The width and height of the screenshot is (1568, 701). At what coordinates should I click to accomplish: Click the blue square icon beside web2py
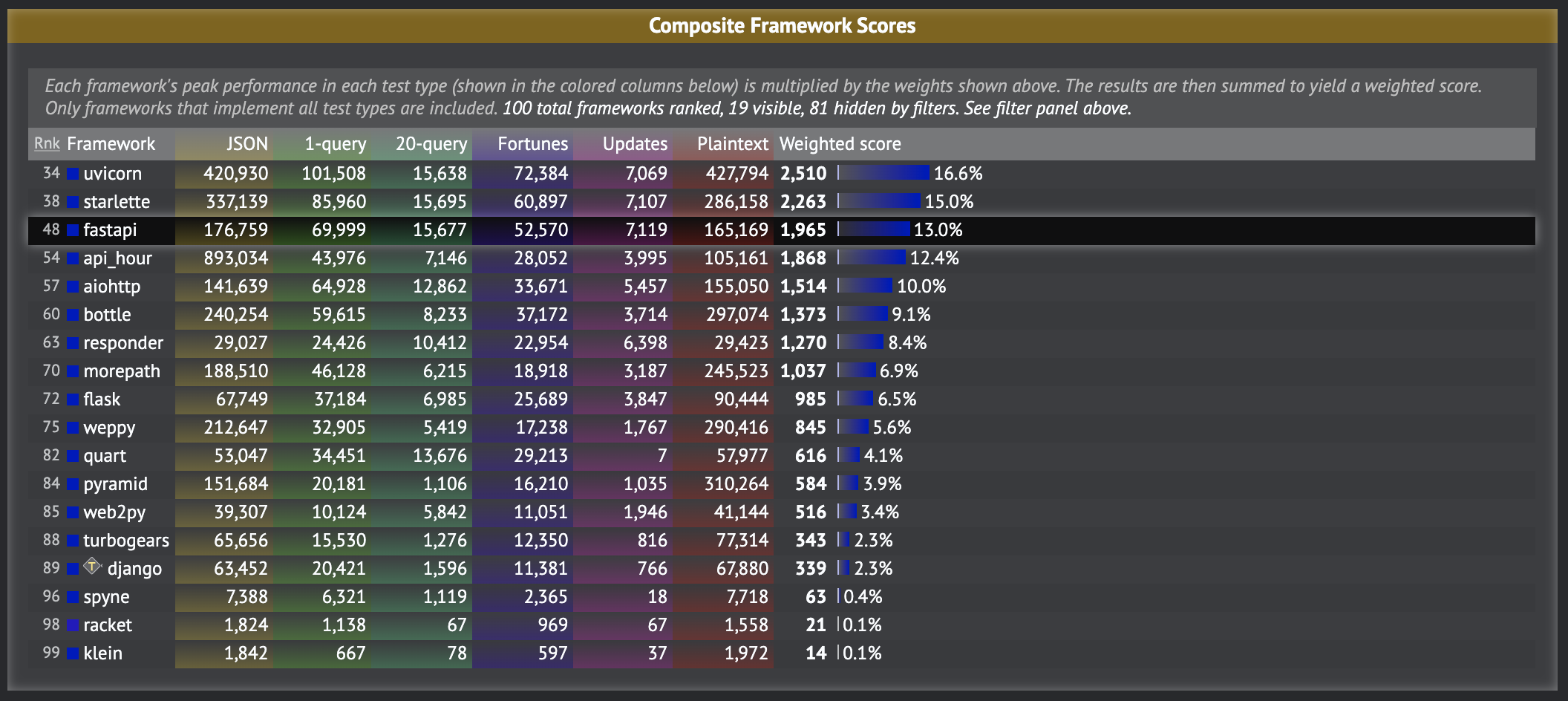click(73, 512)
